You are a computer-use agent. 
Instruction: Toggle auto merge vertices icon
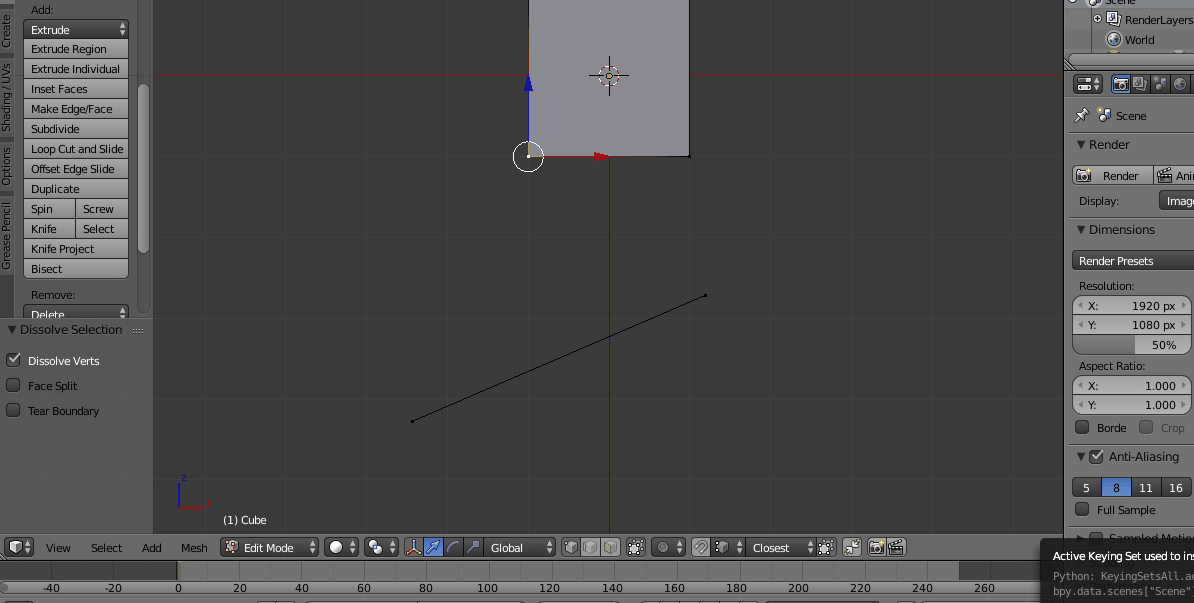pos(852,547)
